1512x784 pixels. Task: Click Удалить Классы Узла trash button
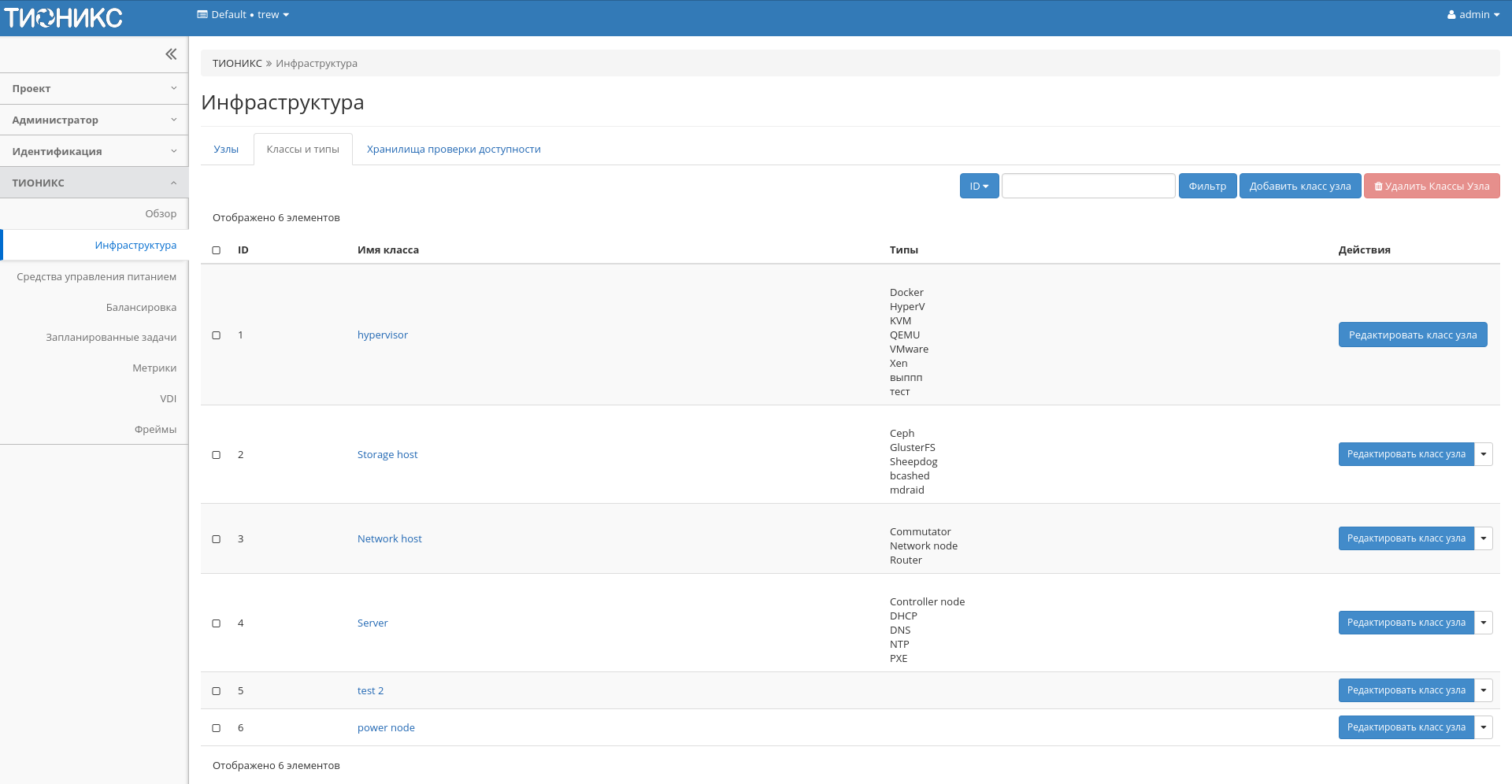click(1431, 187)
